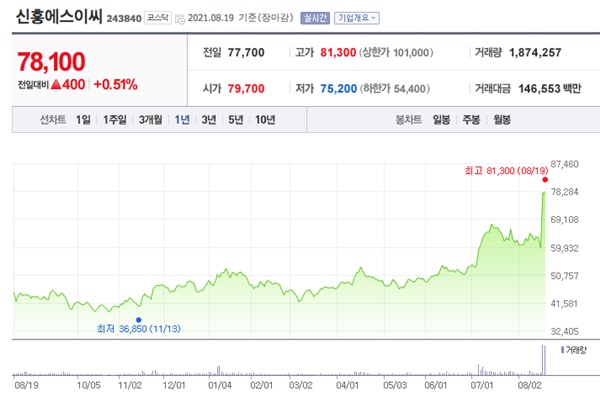
Task: Click the low price 75,200
Action: coord(338,89)
